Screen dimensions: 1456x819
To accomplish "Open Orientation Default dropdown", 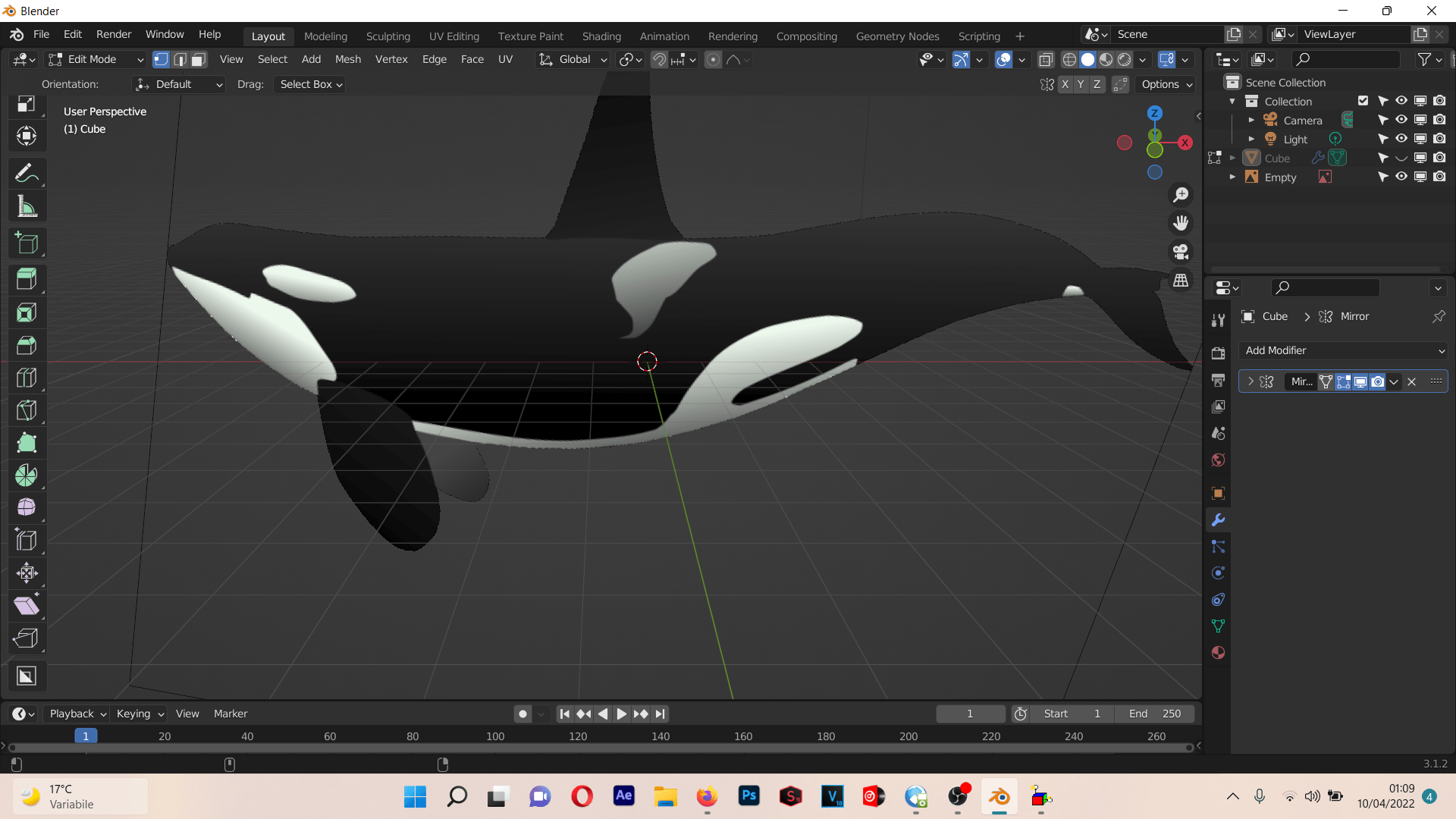I will [179, 84].
